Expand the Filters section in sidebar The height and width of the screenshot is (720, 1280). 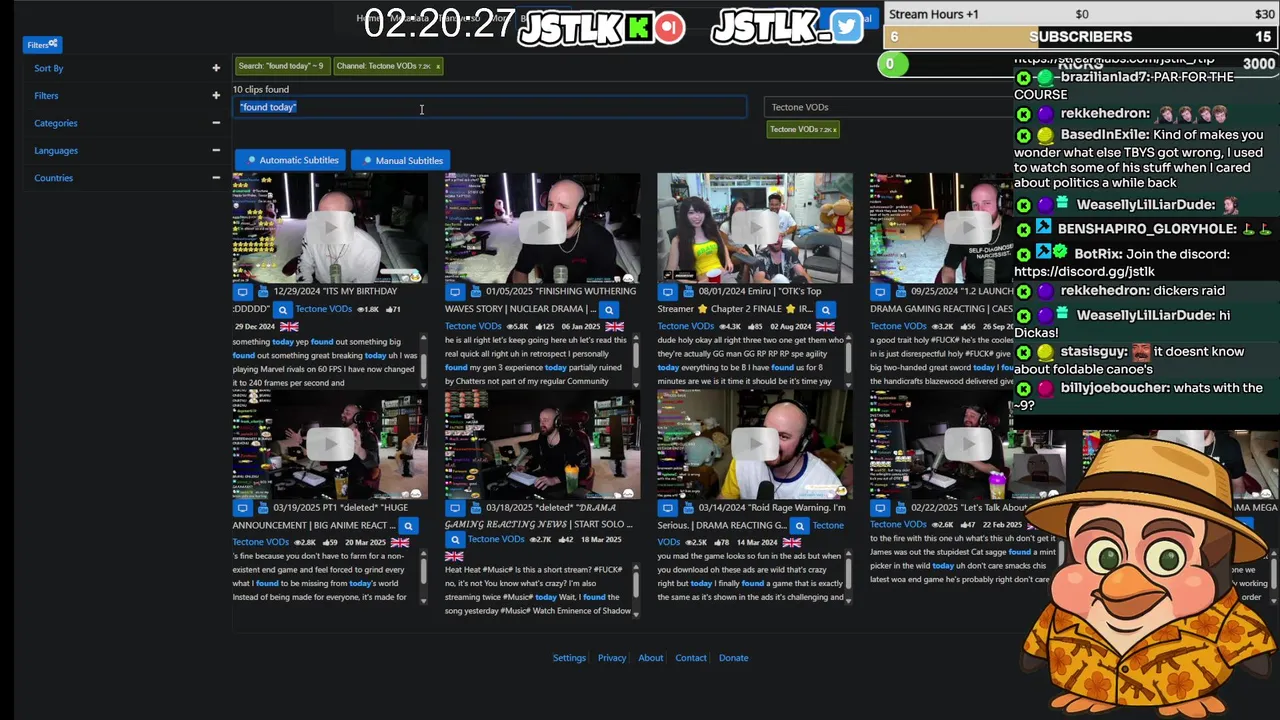coord(216,95)
